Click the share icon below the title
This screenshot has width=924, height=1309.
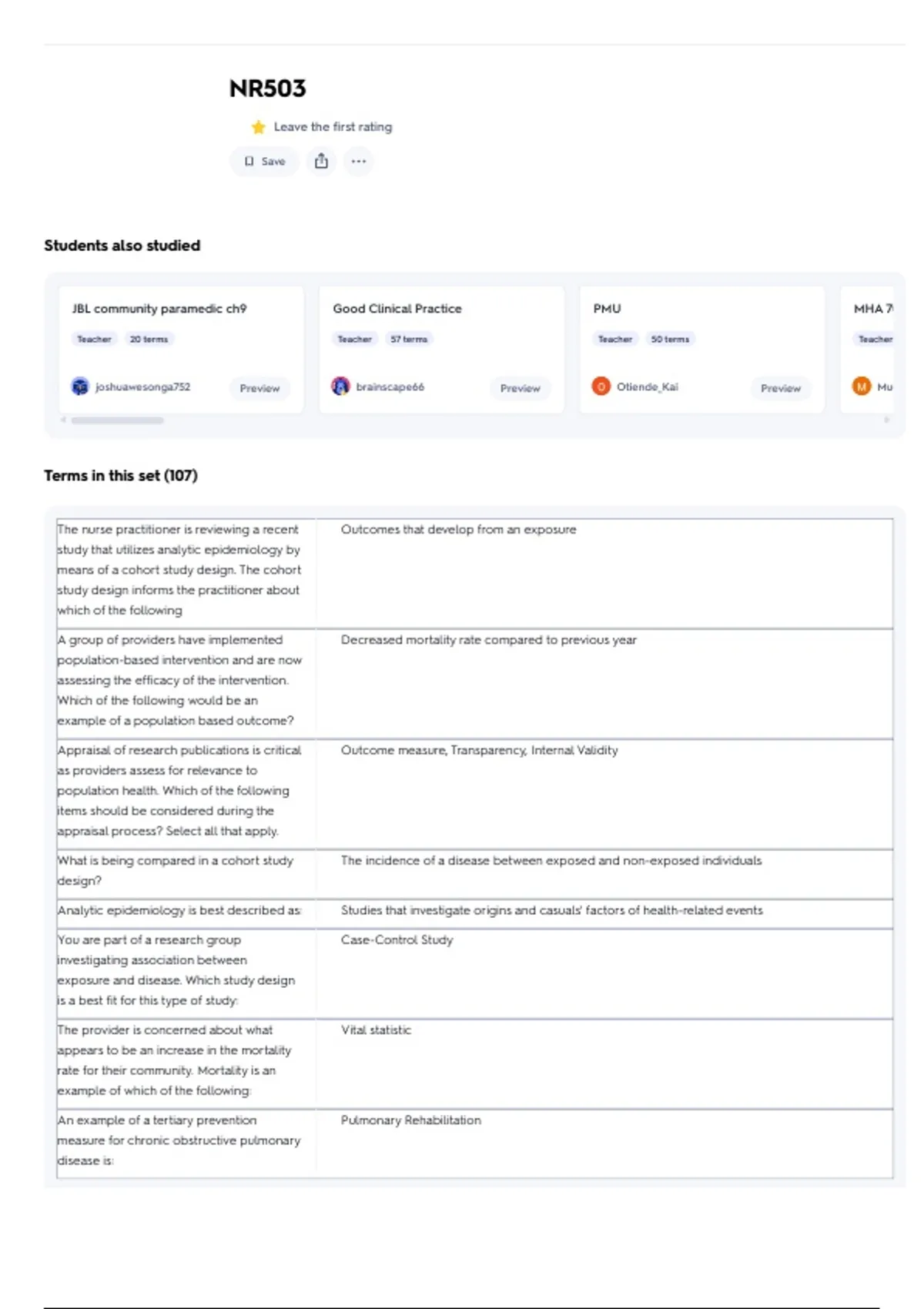321,161
